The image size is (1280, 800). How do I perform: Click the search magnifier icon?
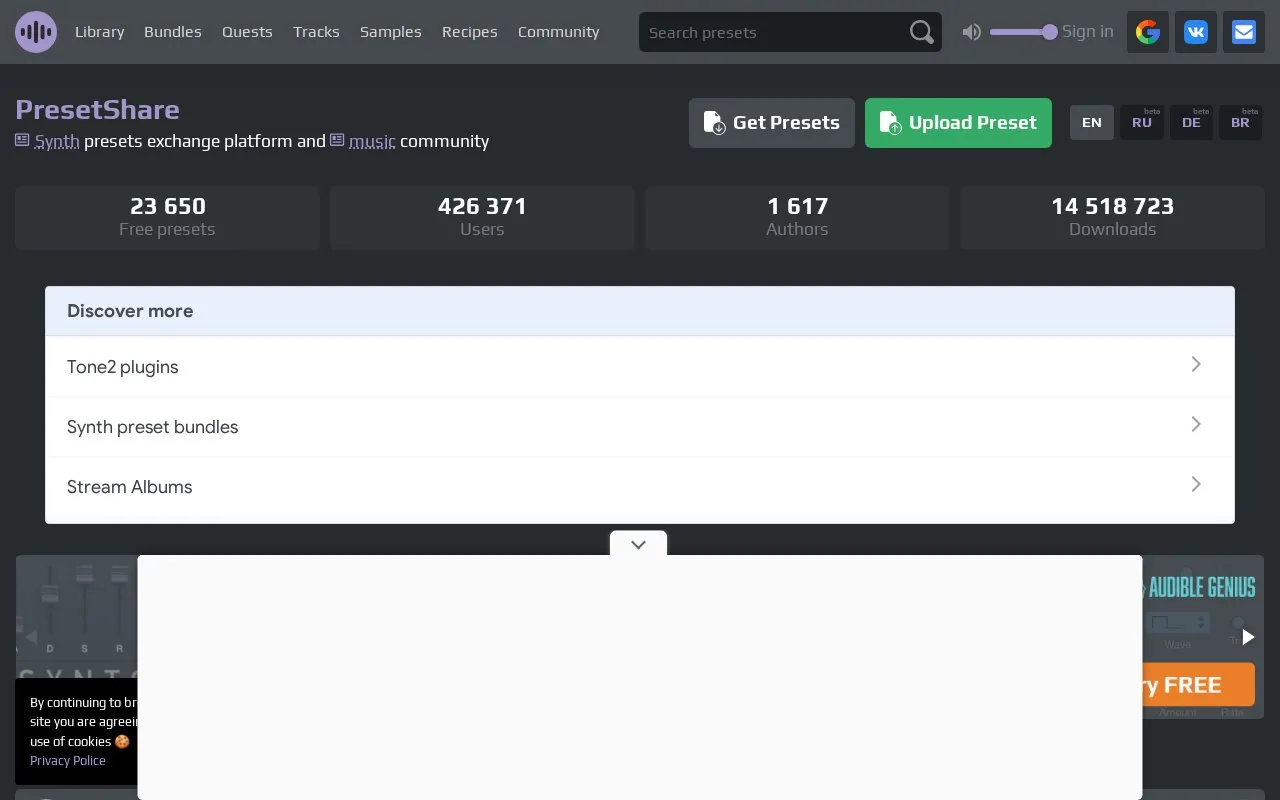coord(921,32)
